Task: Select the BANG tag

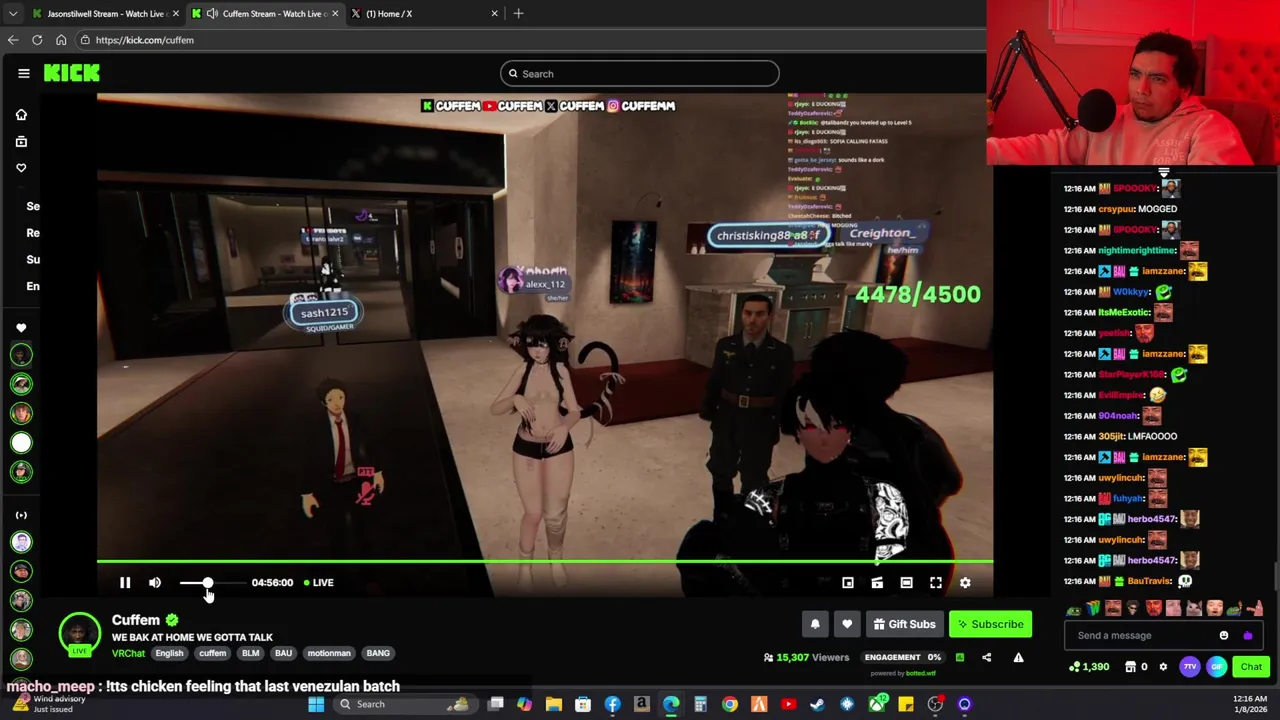Action: click(378, 653)
